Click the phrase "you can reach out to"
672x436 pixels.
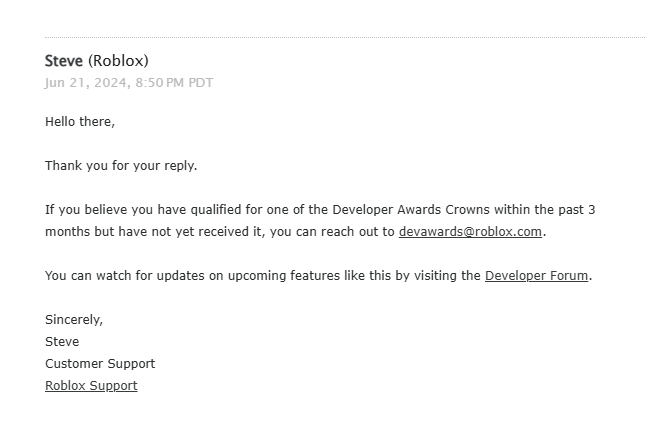click(x=332, y=232)
